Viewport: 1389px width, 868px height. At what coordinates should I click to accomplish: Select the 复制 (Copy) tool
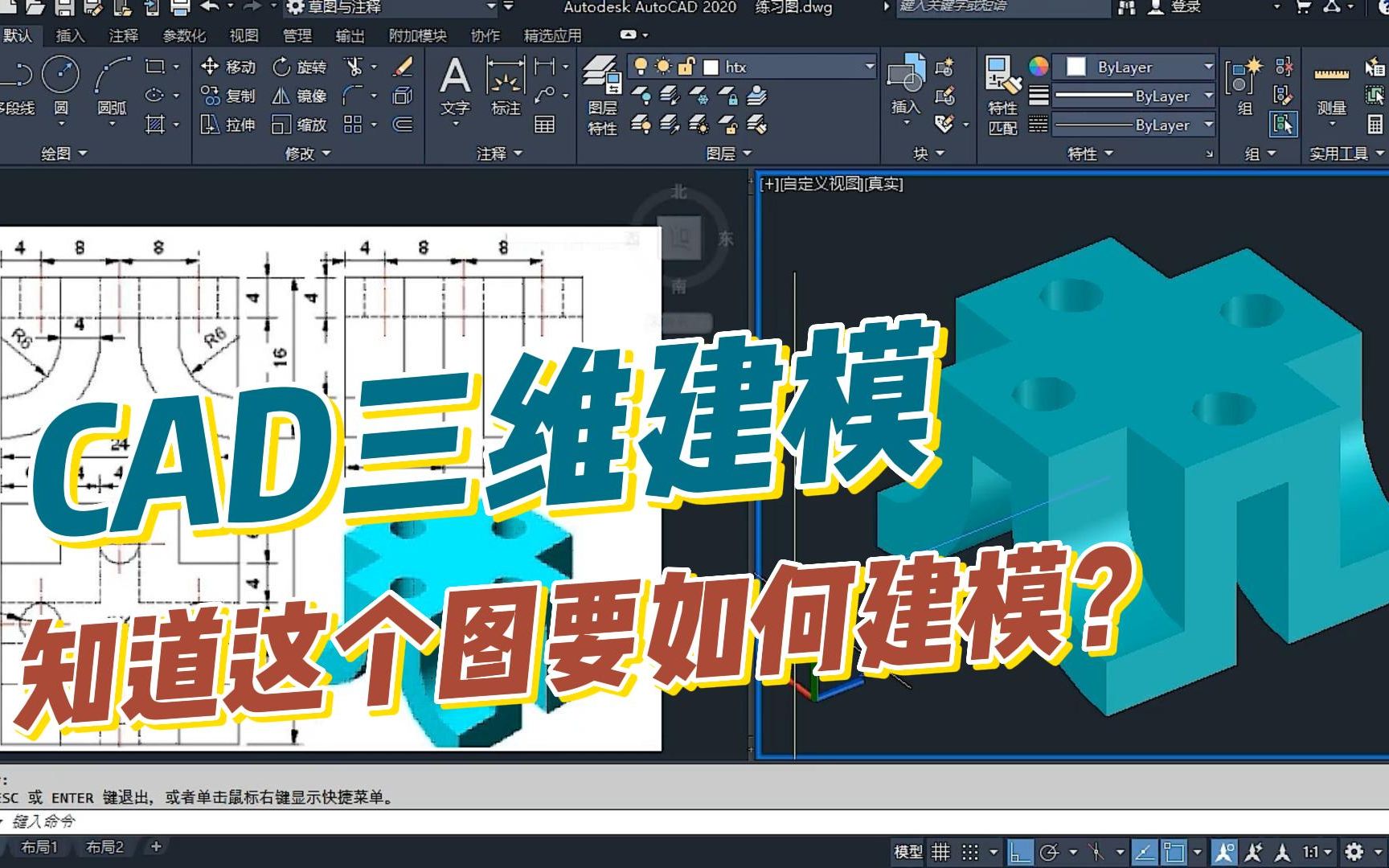pos(227,96)
